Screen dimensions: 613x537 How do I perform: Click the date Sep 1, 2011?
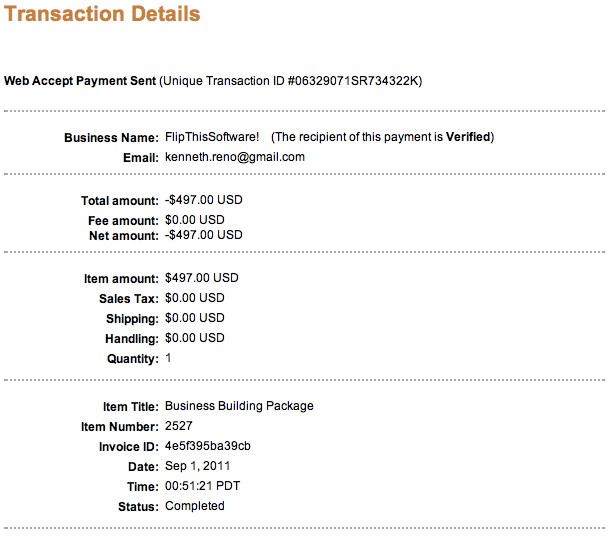pos(197,466)
